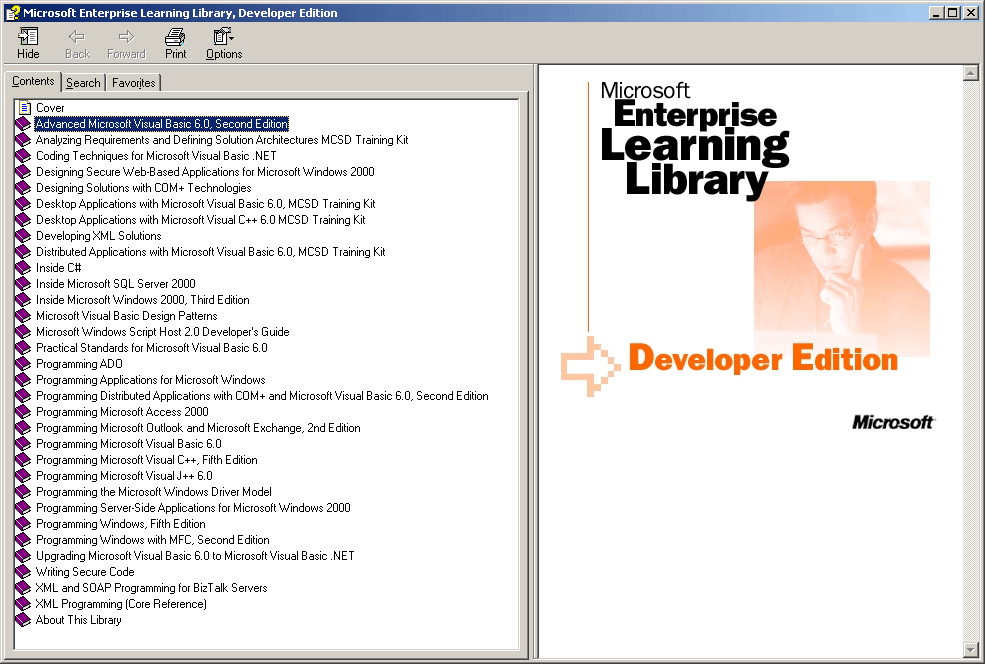Click book icon for Programming the Windows Driver Model

tap(23, 492)
